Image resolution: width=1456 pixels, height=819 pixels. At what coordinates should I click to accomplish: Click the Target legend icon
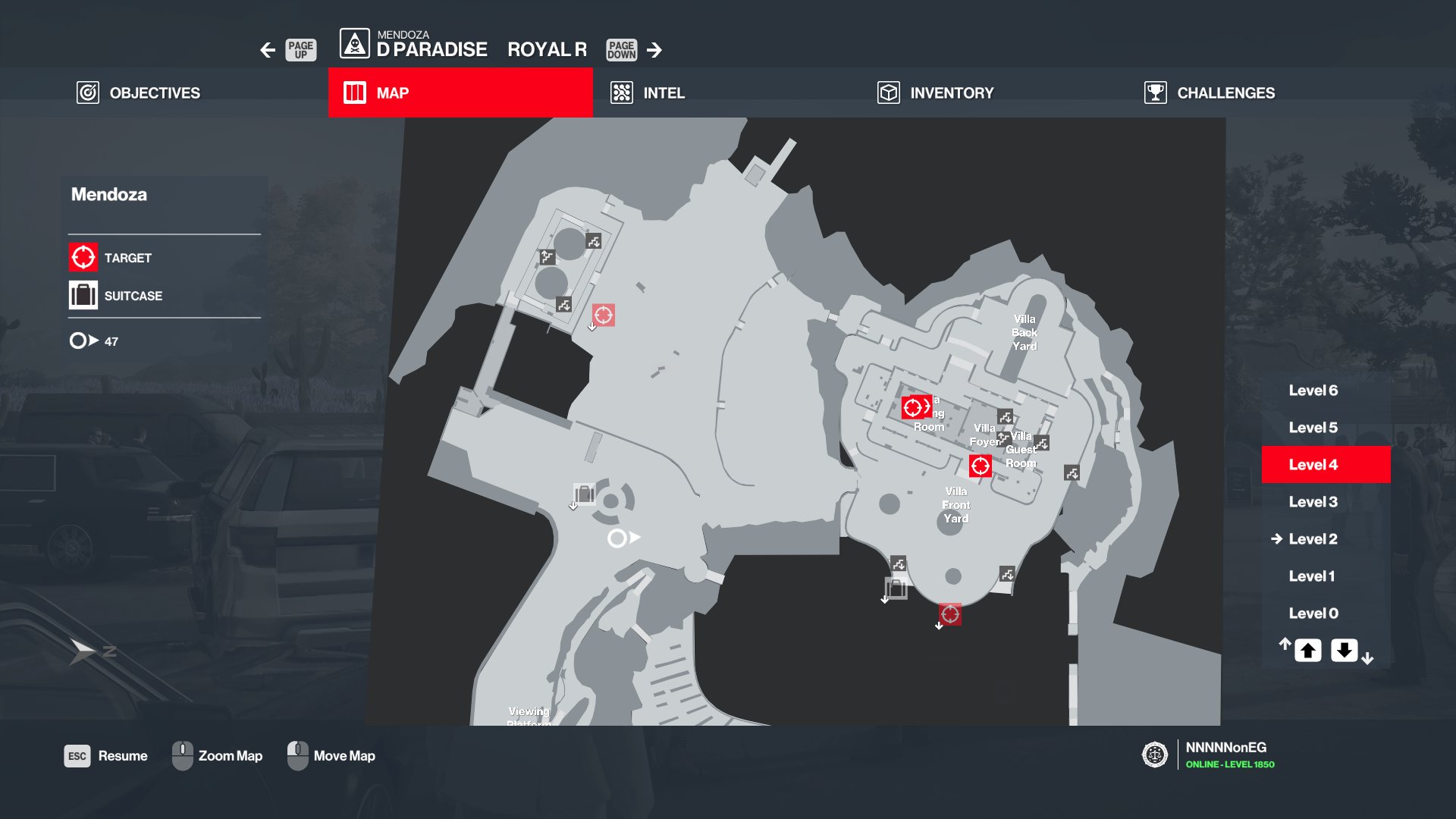pos(83,257)
